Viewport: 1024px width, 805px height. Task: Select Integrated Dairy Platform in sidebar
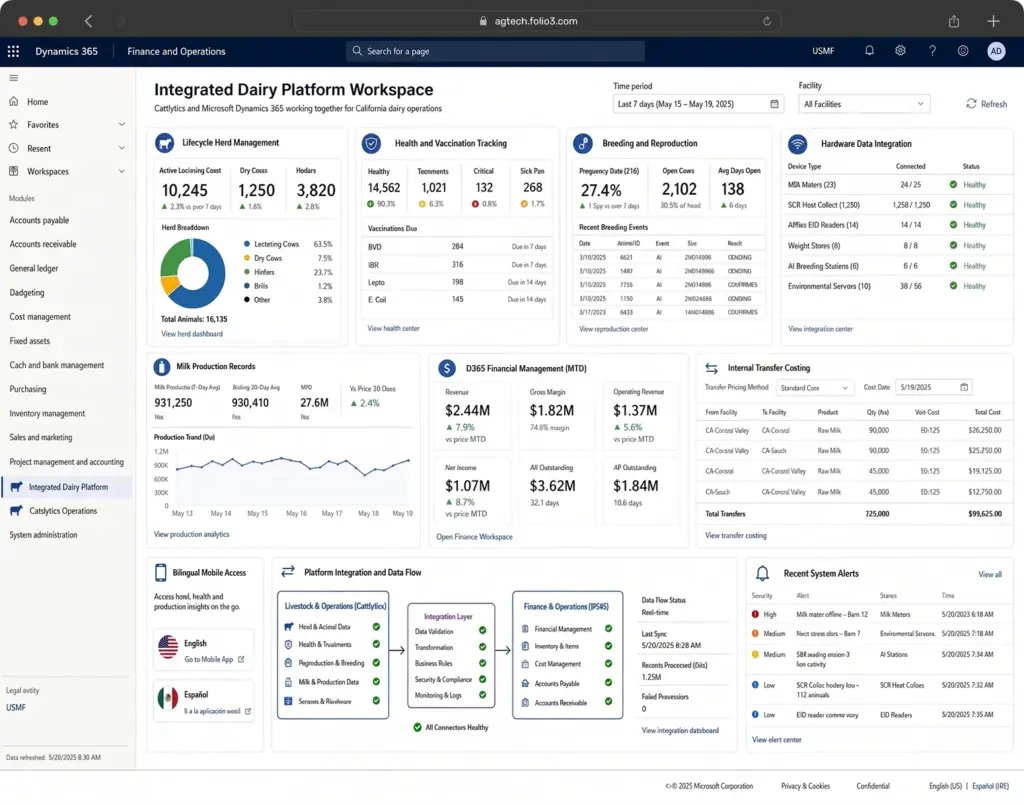tap(67, 487)
